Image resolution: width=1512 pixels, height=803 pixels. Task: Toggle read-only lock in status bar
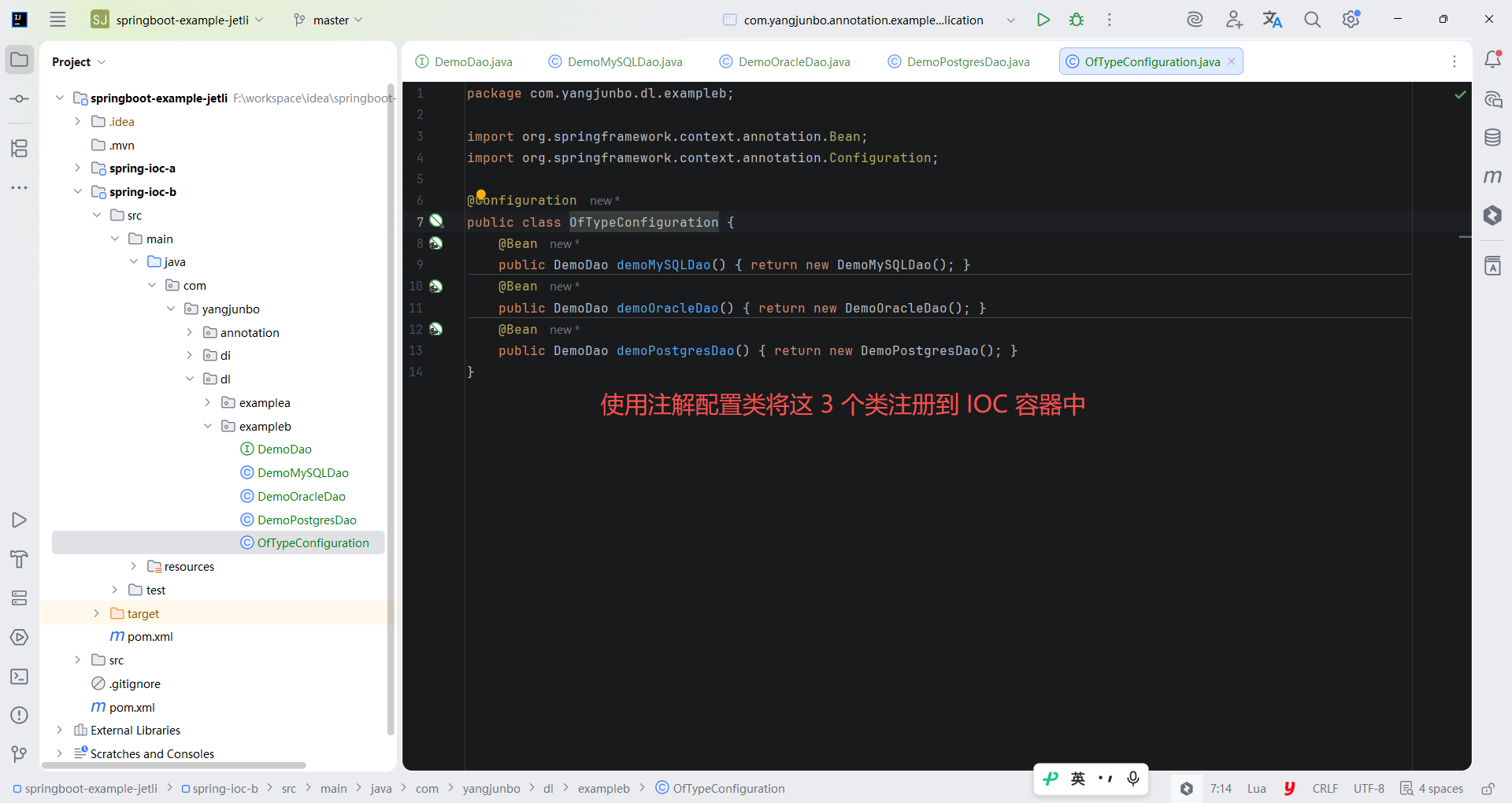click(x=1488, y=789)
